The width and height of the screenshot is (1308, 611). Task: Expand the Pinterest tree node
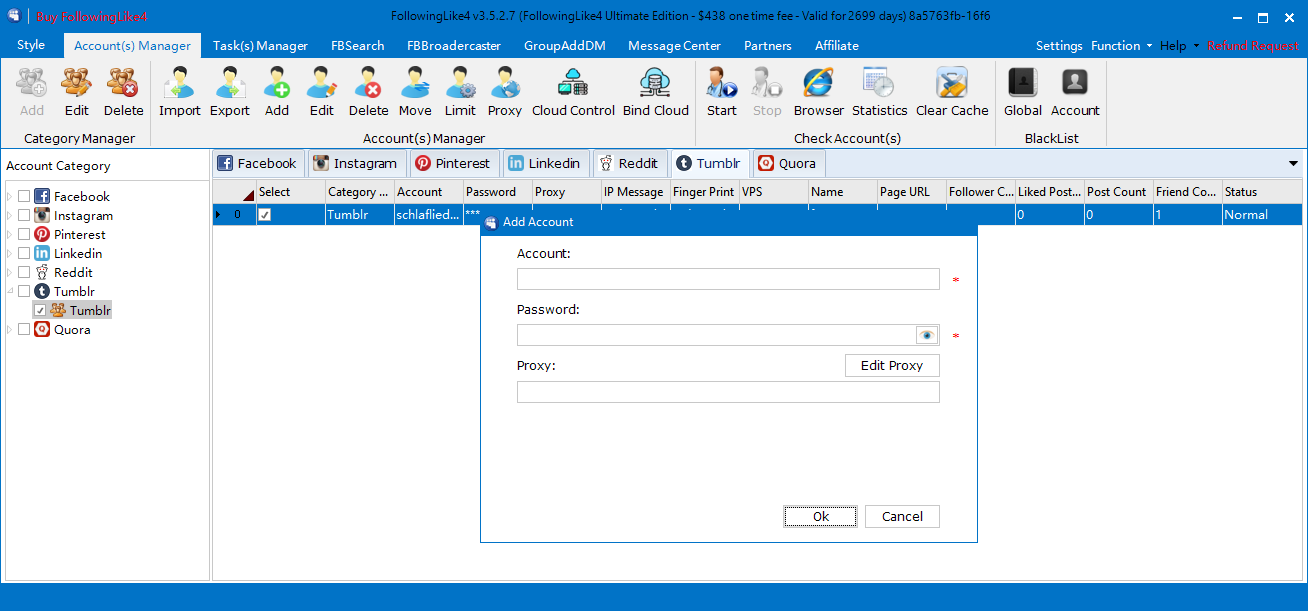point(10,235)
